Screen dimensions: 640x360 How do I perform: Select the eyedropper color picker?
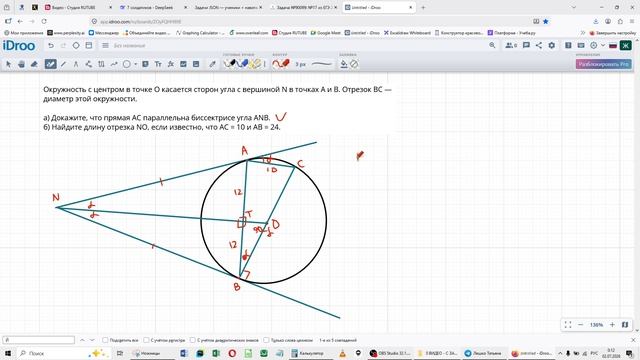click(x=212, y=64)
